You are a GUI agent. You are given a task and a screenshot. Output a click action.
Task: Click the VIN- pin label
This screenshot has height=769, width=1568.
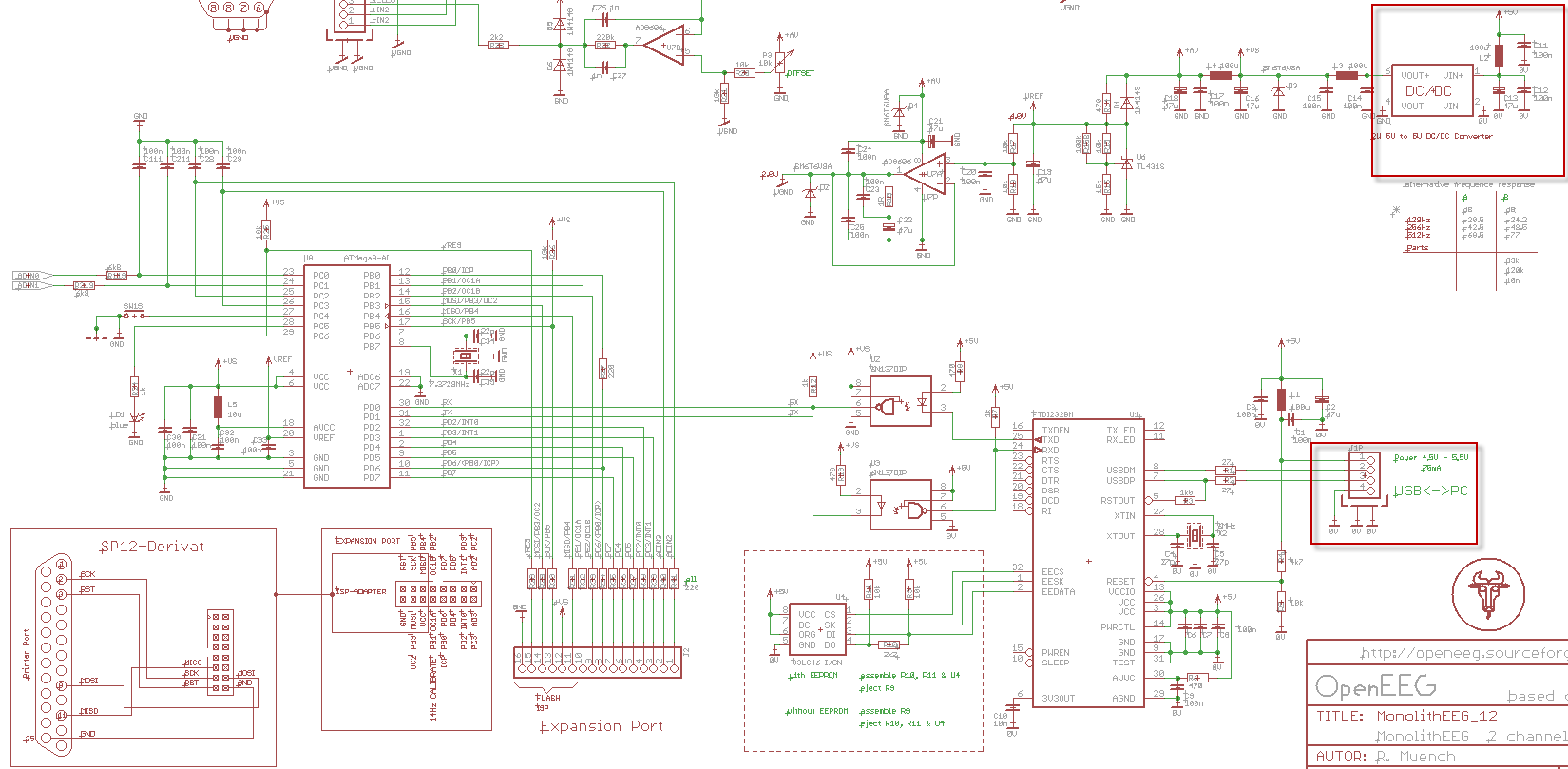pos(1455,106)
